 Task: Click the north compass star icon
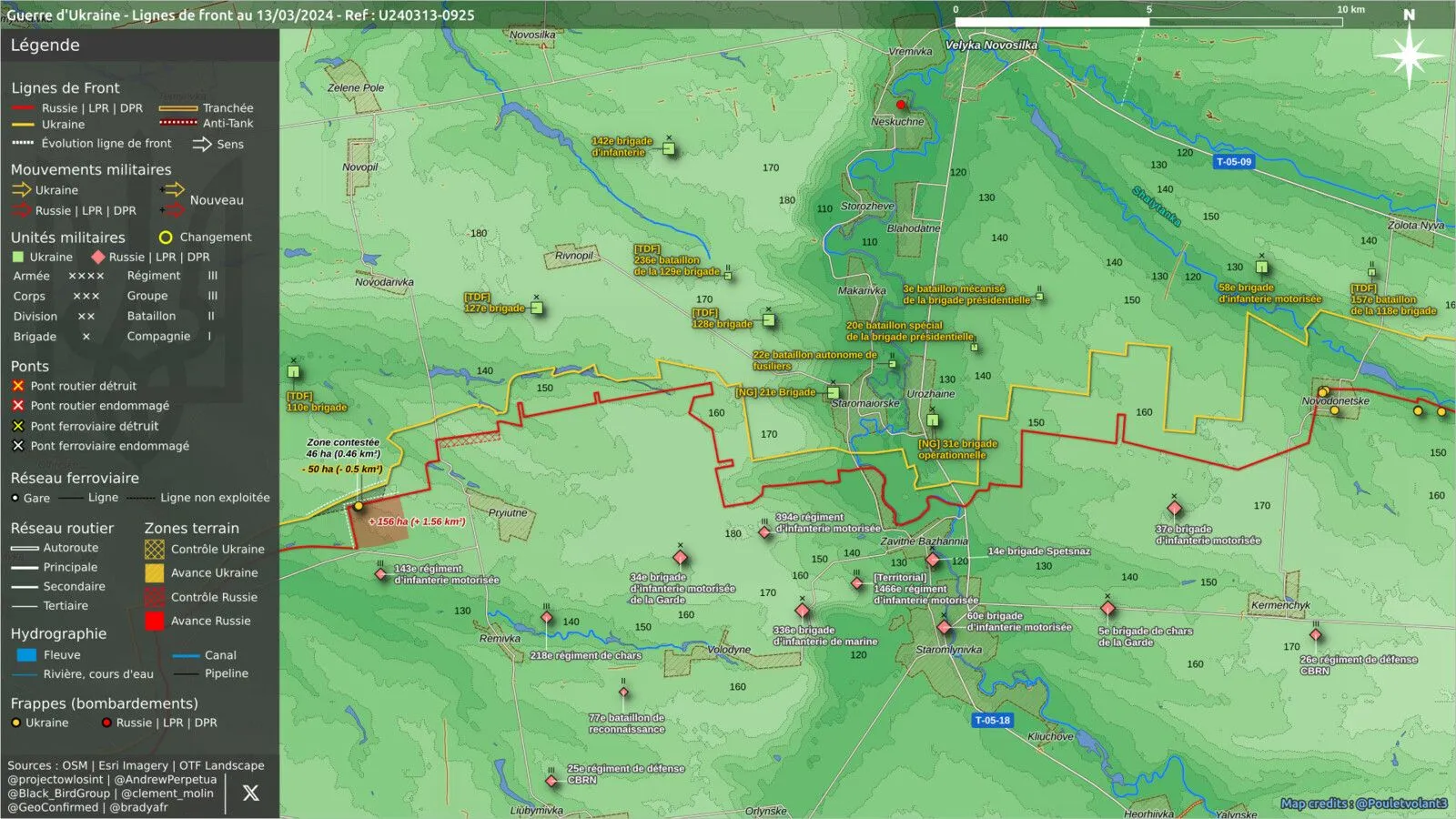click(1409, 56)
